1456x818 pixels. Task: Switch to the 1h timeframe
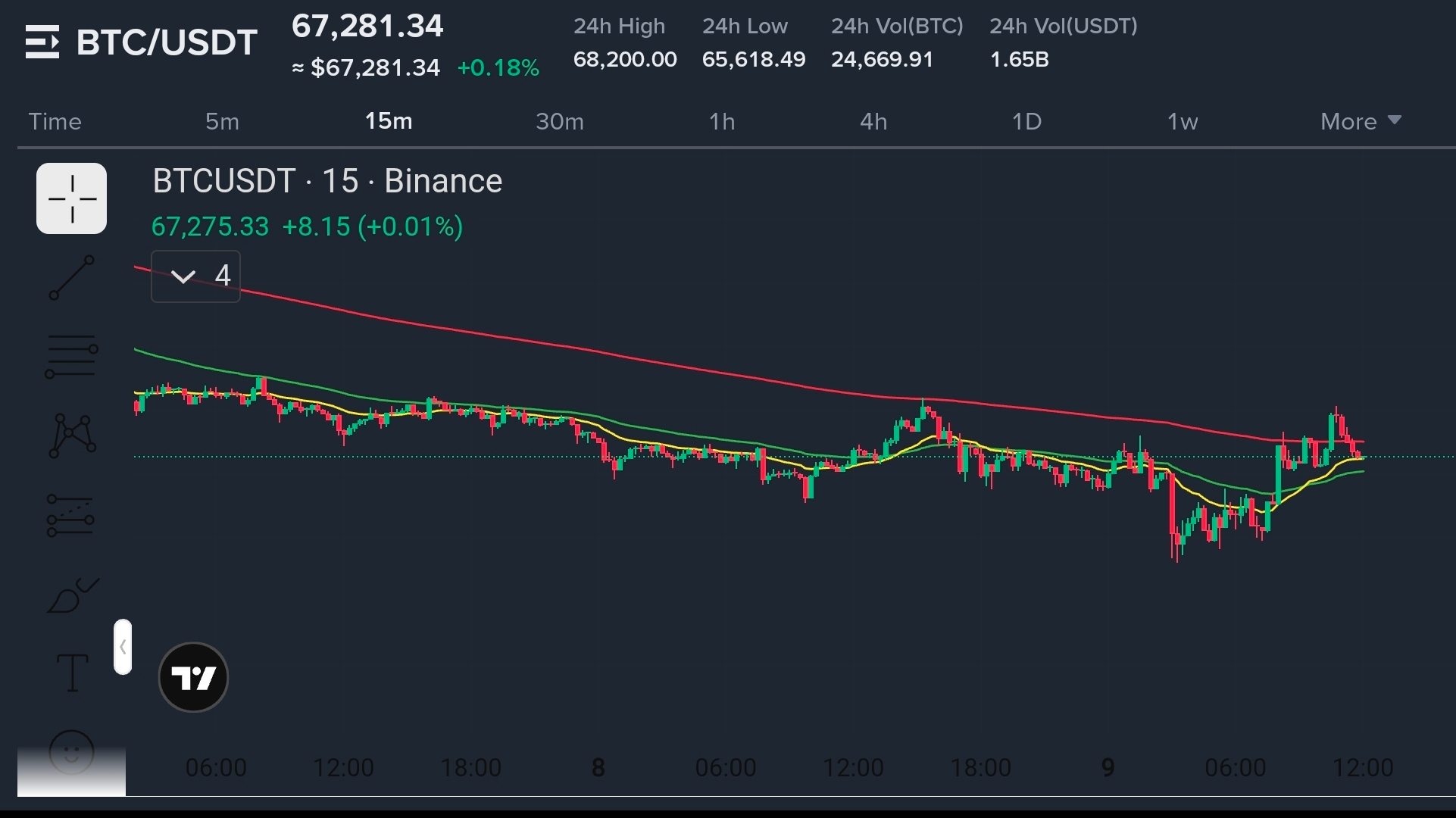(721, 121)
